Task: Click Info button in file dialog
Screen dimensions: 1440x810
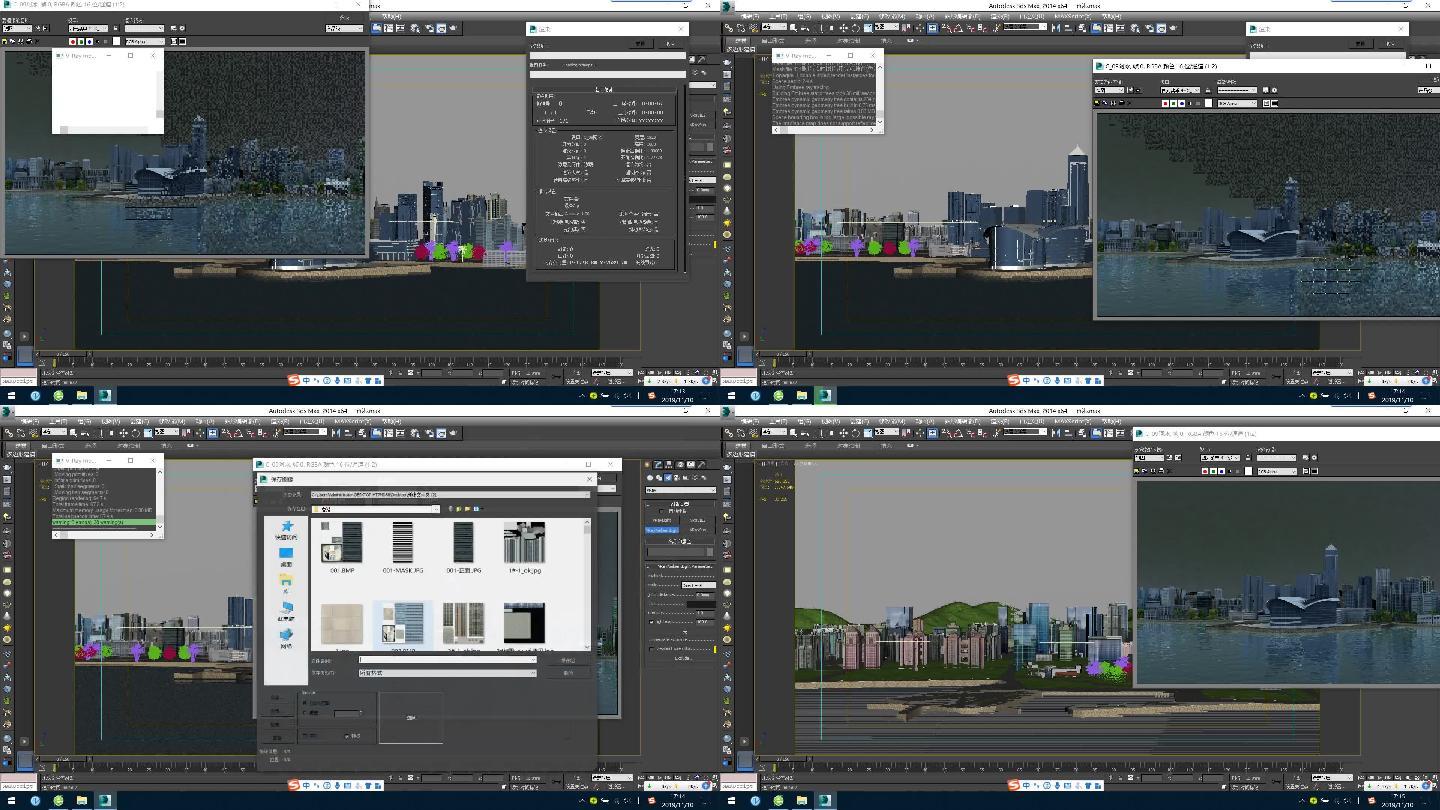Action: tap(277, 725)
